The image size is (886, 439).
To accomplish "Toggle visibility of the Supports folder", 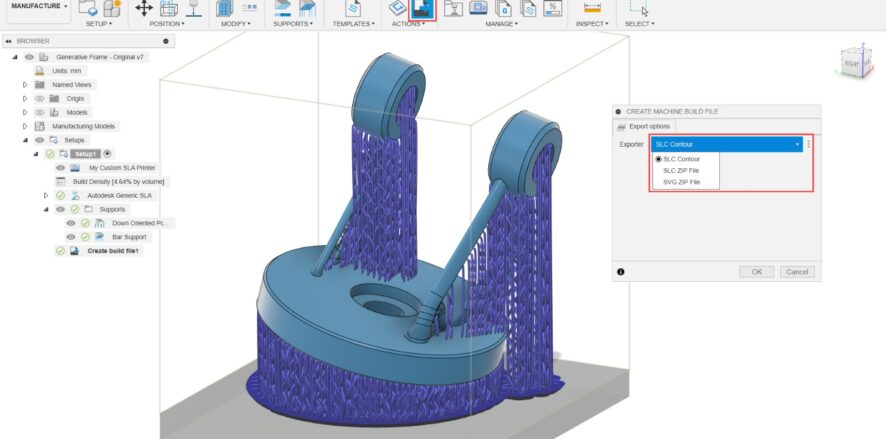I will pos(60,209).
